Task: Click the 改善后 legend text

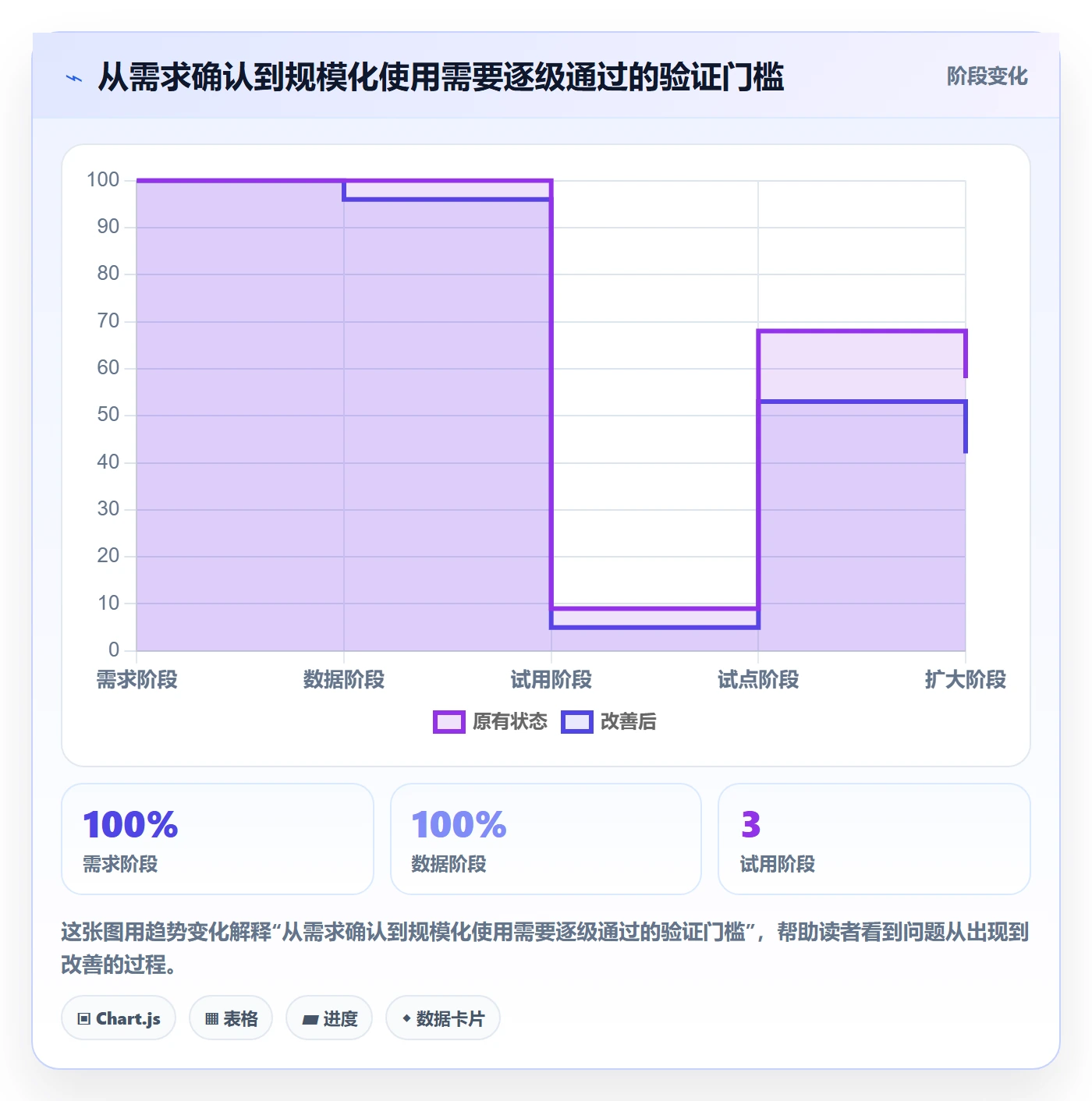Action: 628,722
